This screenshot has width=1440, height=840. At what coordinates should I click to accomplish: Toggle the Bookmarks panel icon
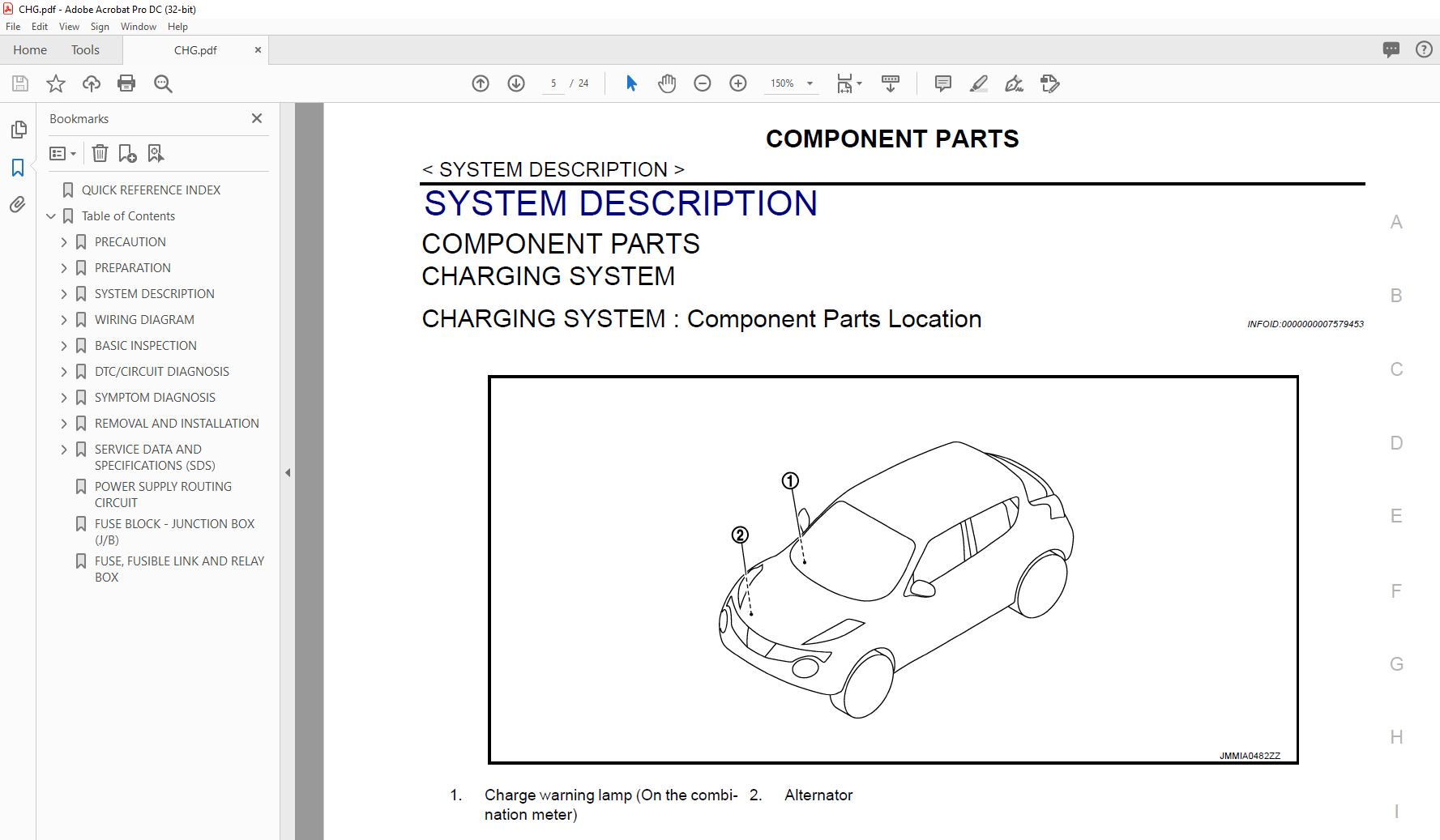pos(18,167)
